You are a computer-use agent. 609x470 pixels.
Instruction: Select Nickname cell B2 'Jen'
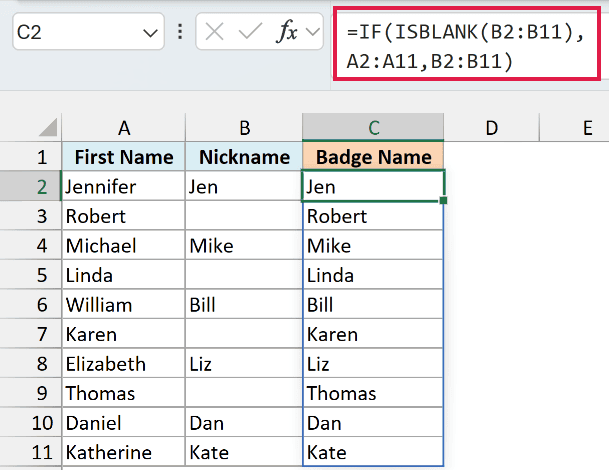[x=244, y=186]
